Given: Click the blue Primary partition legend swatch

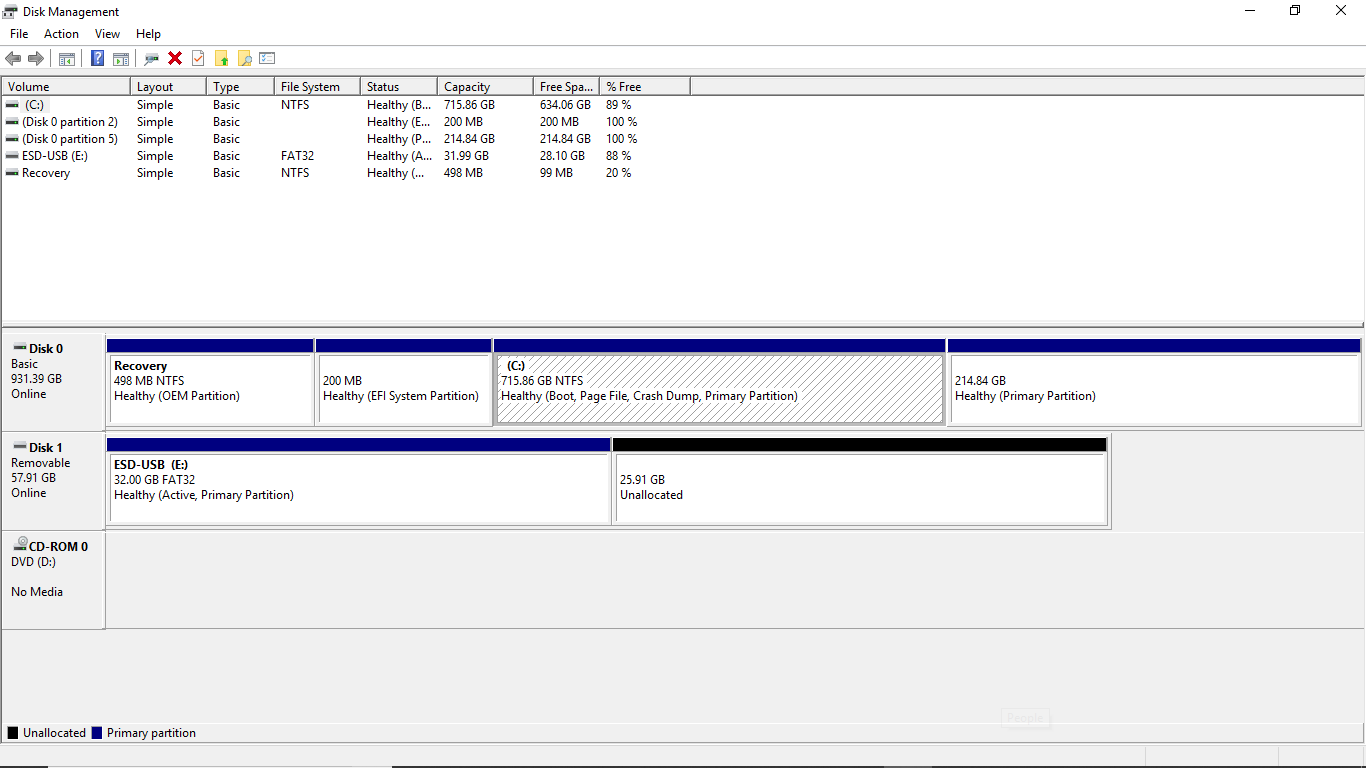Looking at the screenshot, I should coord(97,733).
